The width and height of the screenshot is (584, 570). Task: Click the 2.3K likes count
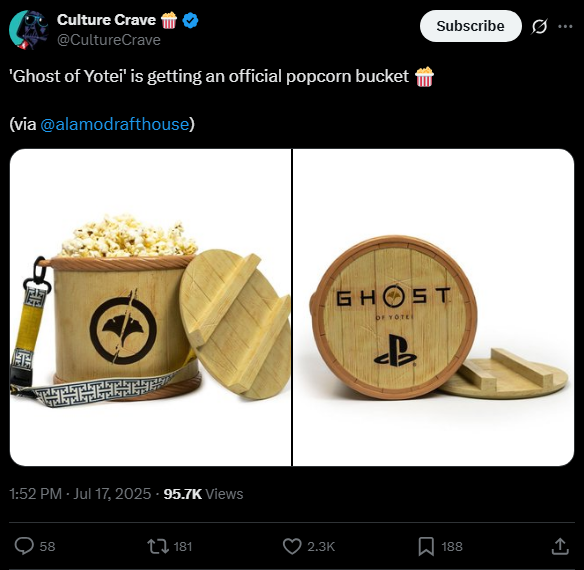[321, 547]
